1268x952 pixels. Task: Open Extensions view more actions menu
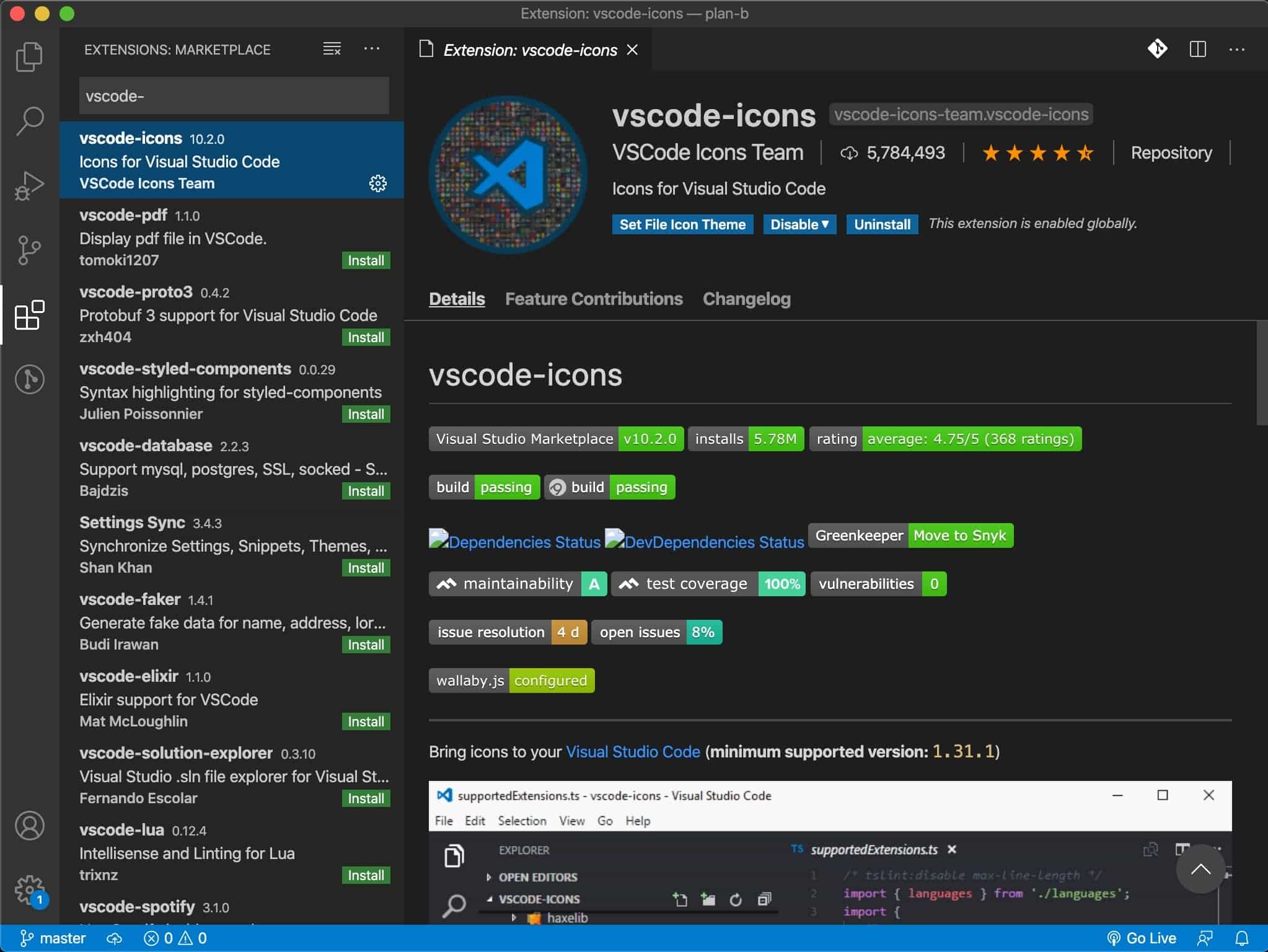point(372,49)
